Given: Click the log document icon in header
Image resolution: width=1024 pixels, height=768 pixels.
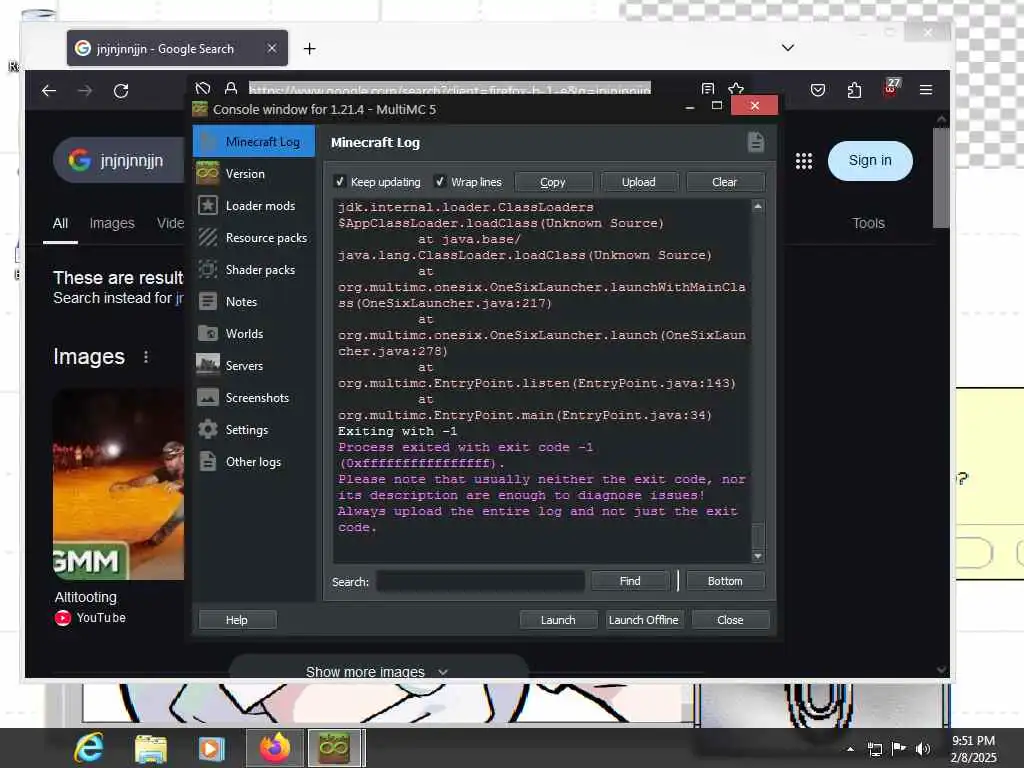Looking at the screenshot, I should coord(756,142).
